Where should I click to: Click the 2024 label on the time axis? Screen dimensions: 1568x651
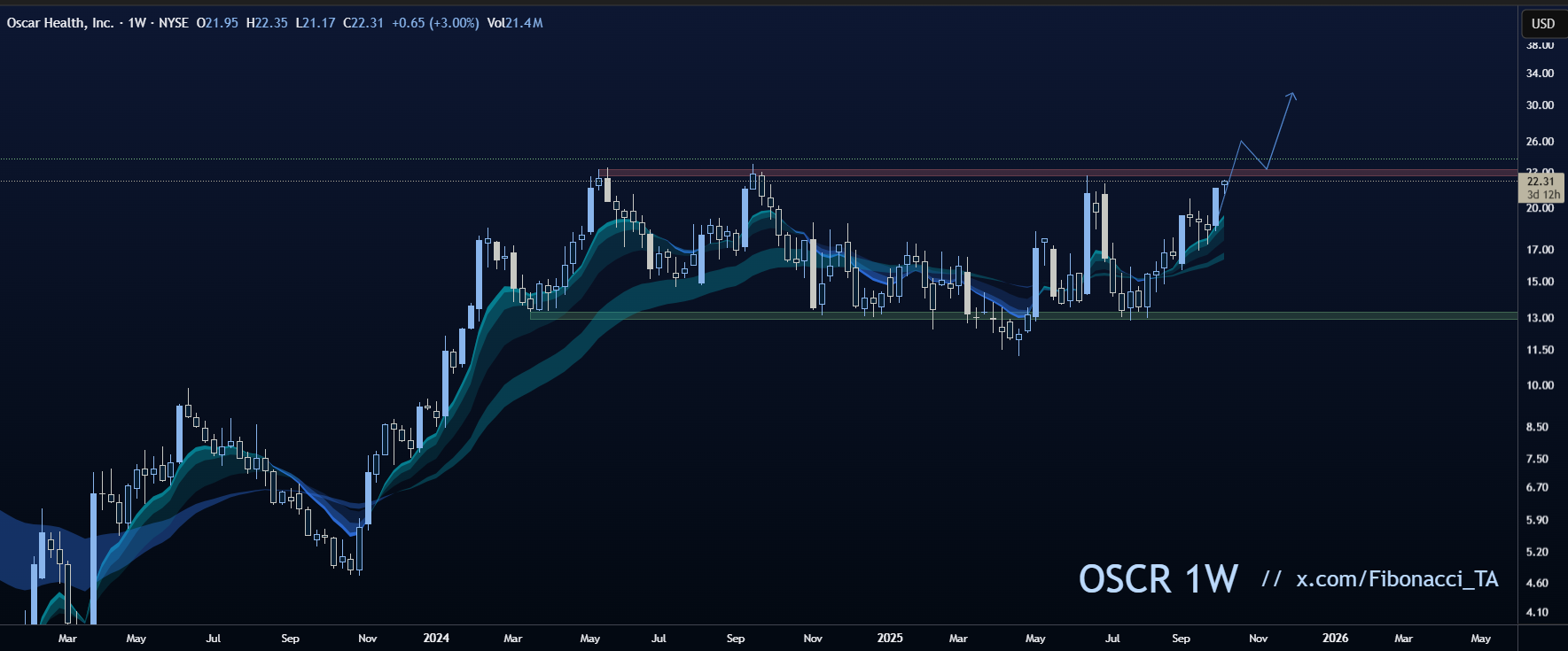click(436, 638)
